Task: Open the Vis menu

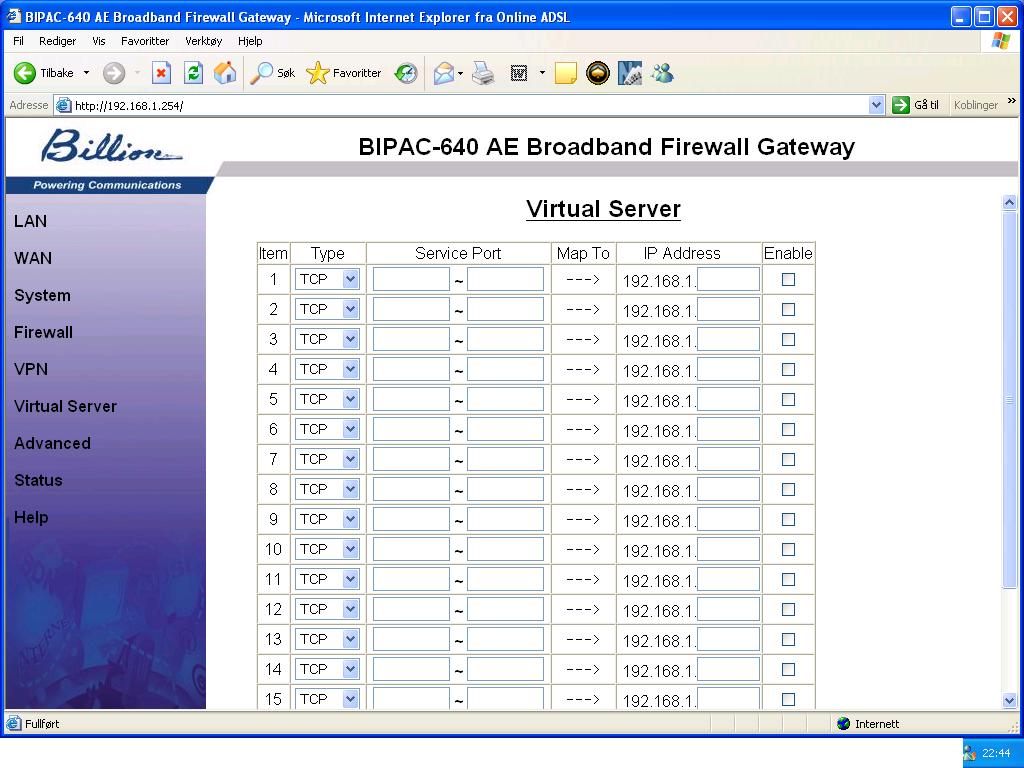Action: tap(99, 41)
